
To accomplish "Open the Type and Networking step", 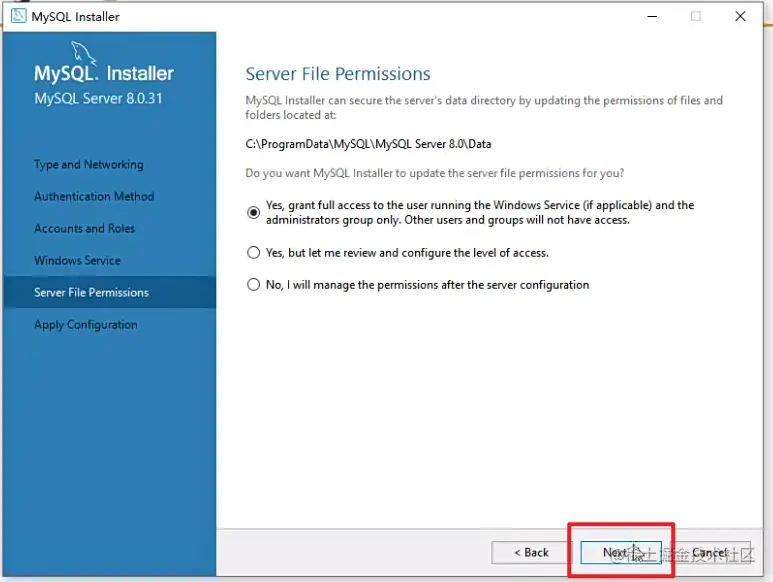I will click(88, 165).
